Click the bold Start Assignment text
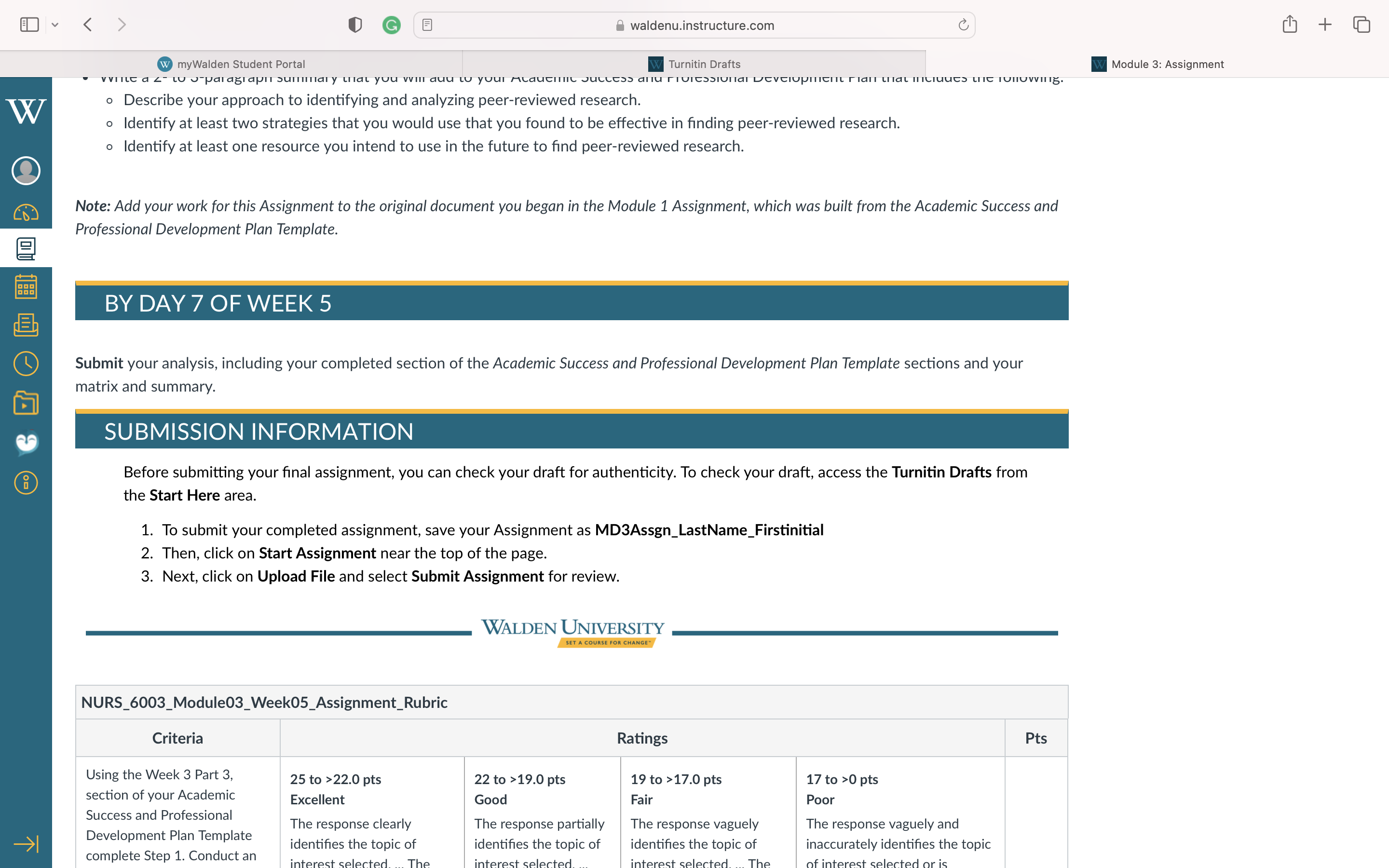Image resolution: width=1389 pixels, height=868 pixels. [x=317, y=553]
